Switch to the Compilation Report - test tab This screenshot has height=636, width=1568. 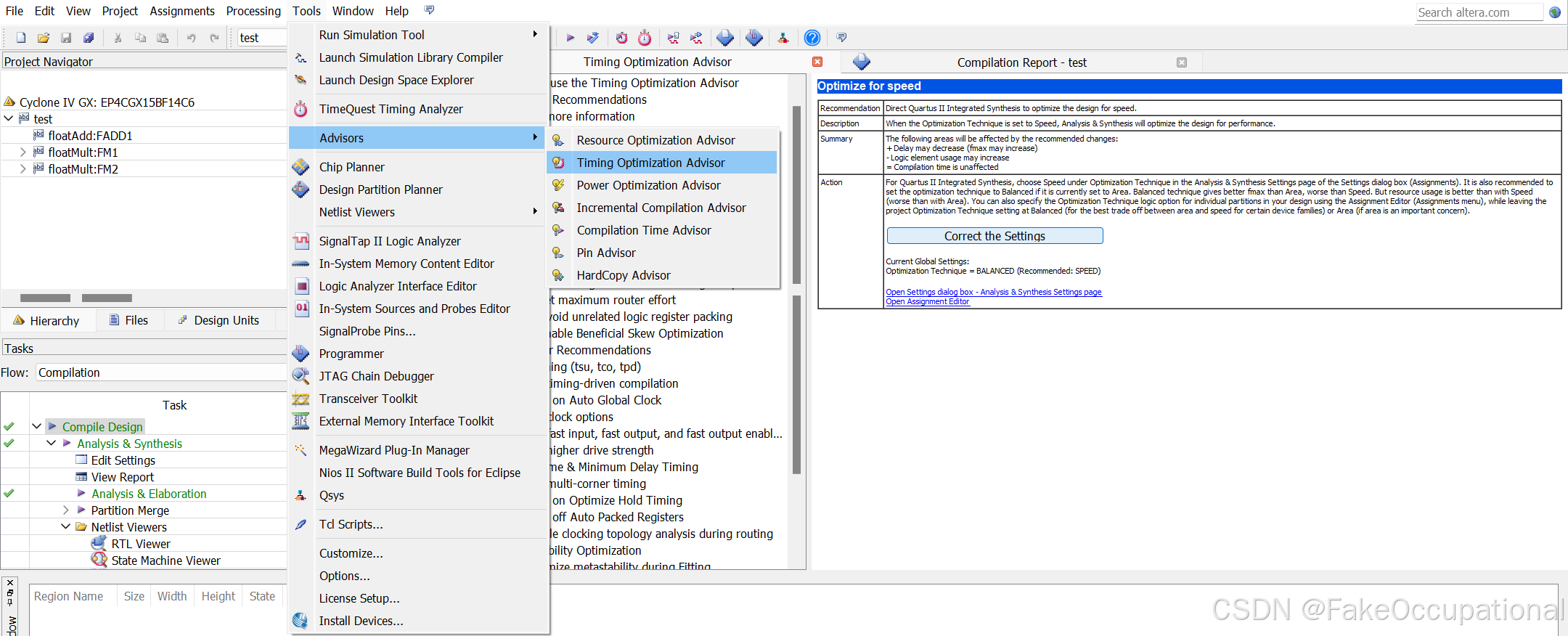[1021, 62]
